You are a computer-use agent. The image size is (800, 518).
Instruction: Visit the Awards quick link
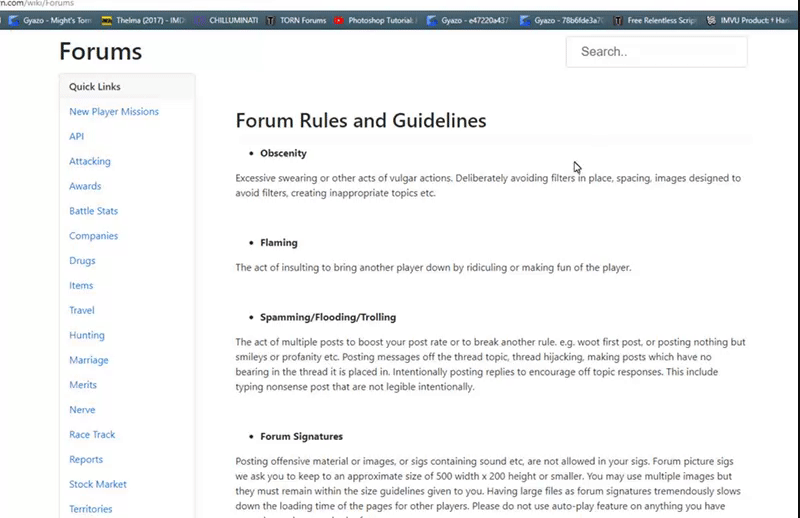tap(85, 186)
